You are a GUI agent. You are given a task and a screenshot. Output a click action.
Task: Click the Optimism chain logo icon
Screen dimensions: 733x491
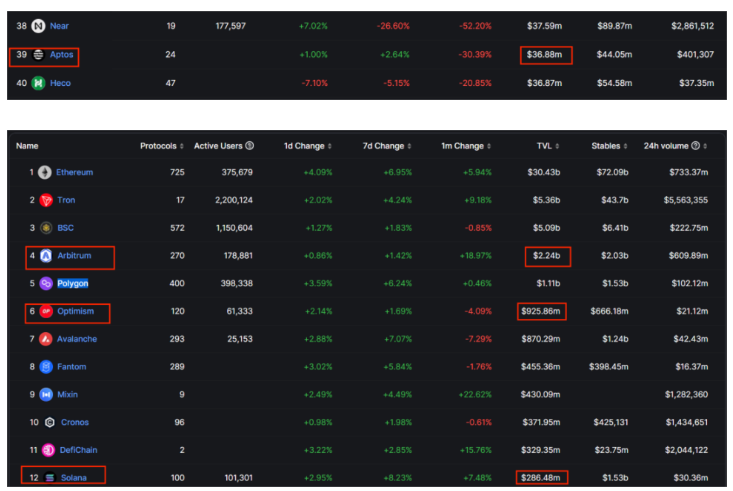point(46,311)
